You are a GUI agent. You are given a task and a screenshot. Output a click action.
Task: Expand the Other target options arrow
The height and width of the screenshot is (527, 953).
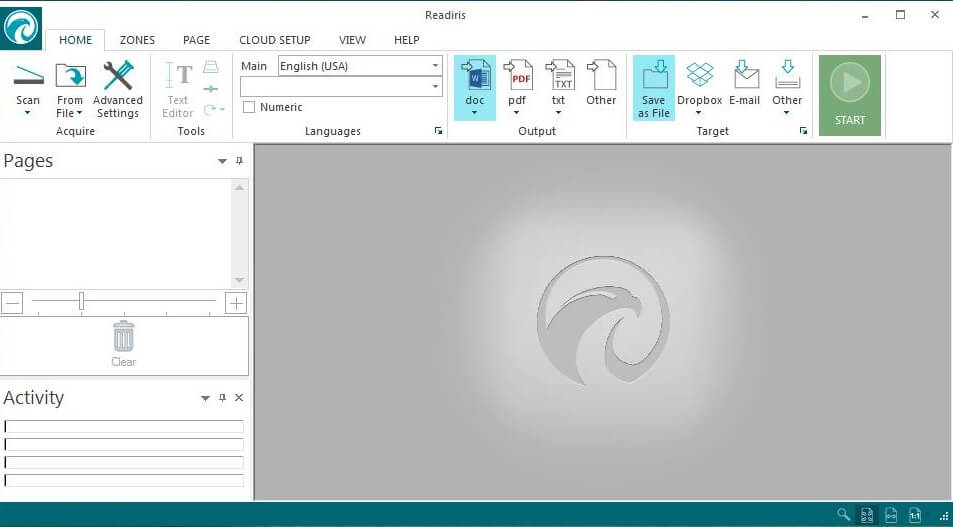[786, 113]
